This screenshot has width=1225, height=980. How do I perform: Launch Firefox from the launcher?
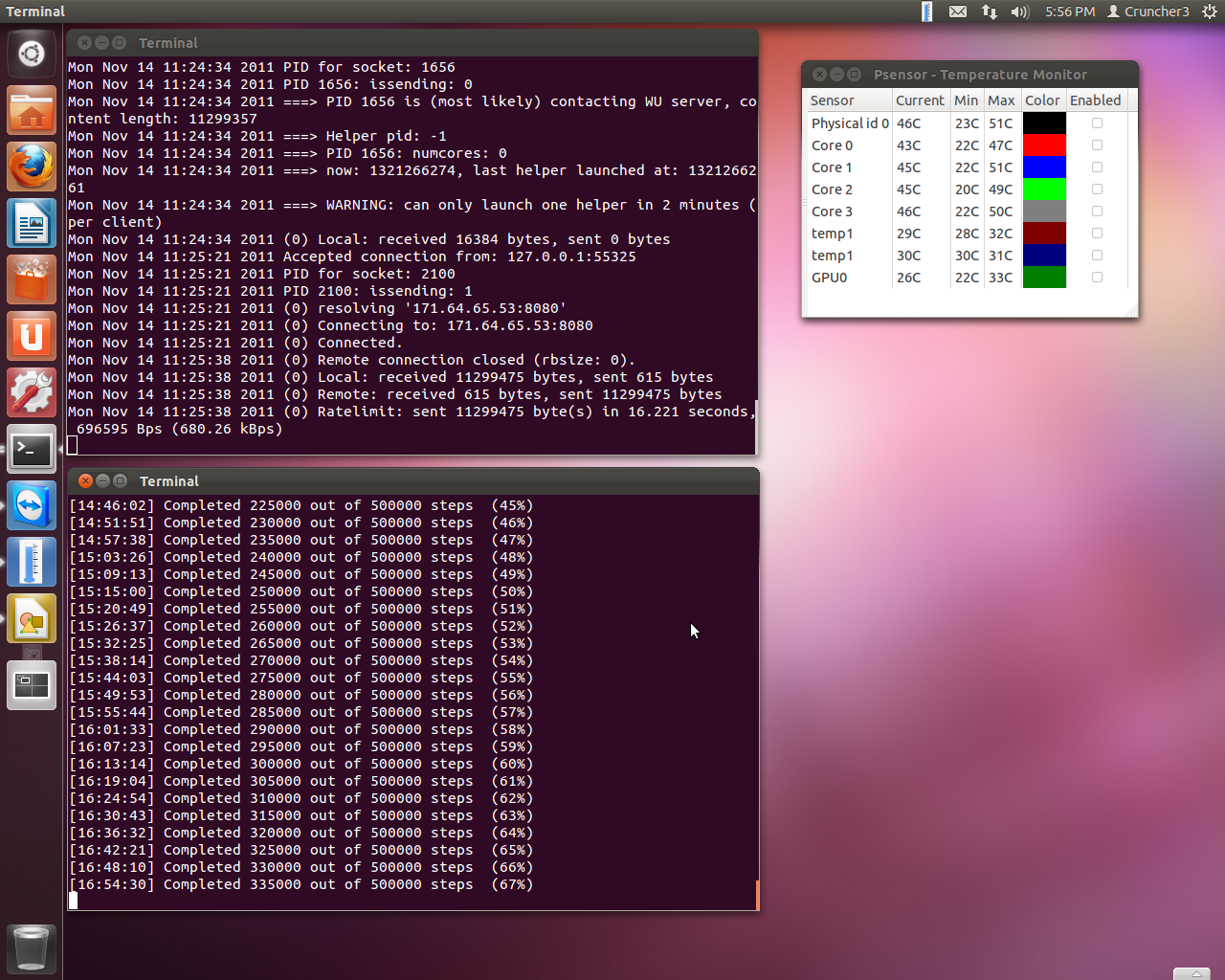tap(32, 167)
